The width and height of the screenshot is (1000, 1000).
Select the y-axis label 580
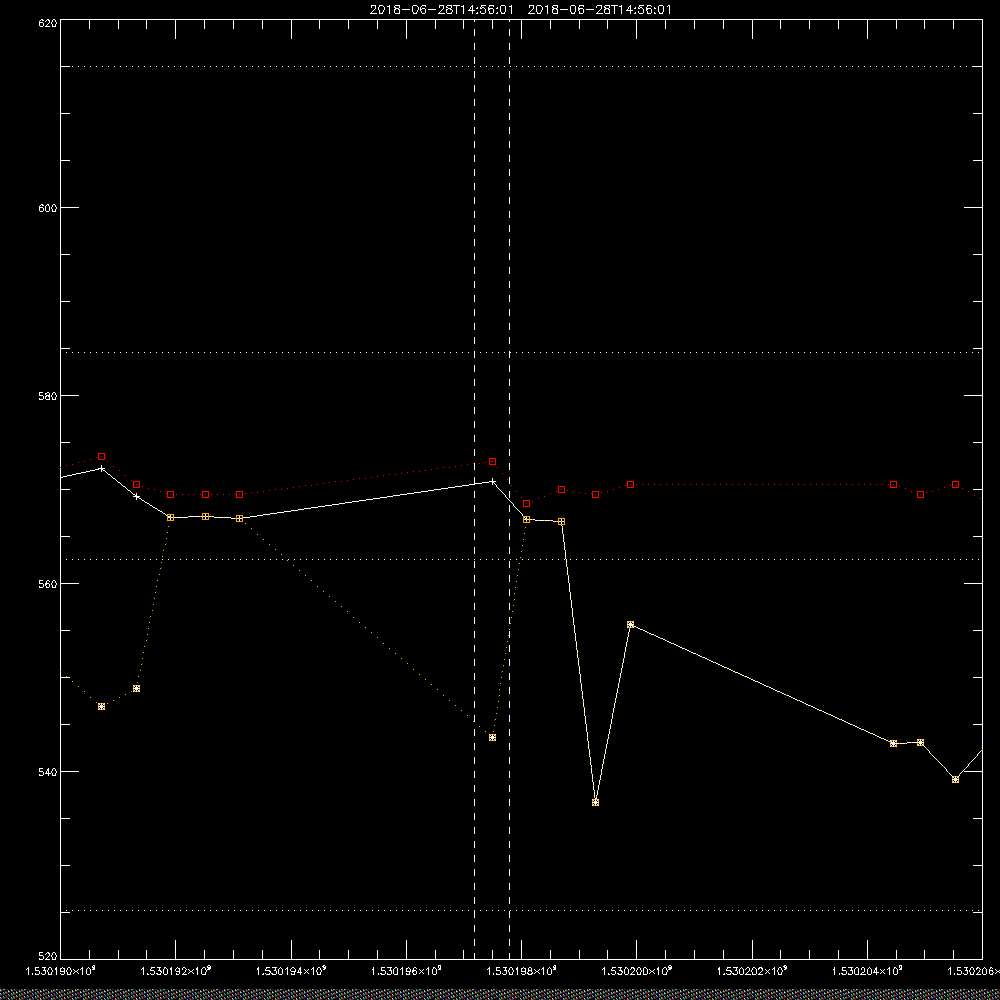click(48, 395)
